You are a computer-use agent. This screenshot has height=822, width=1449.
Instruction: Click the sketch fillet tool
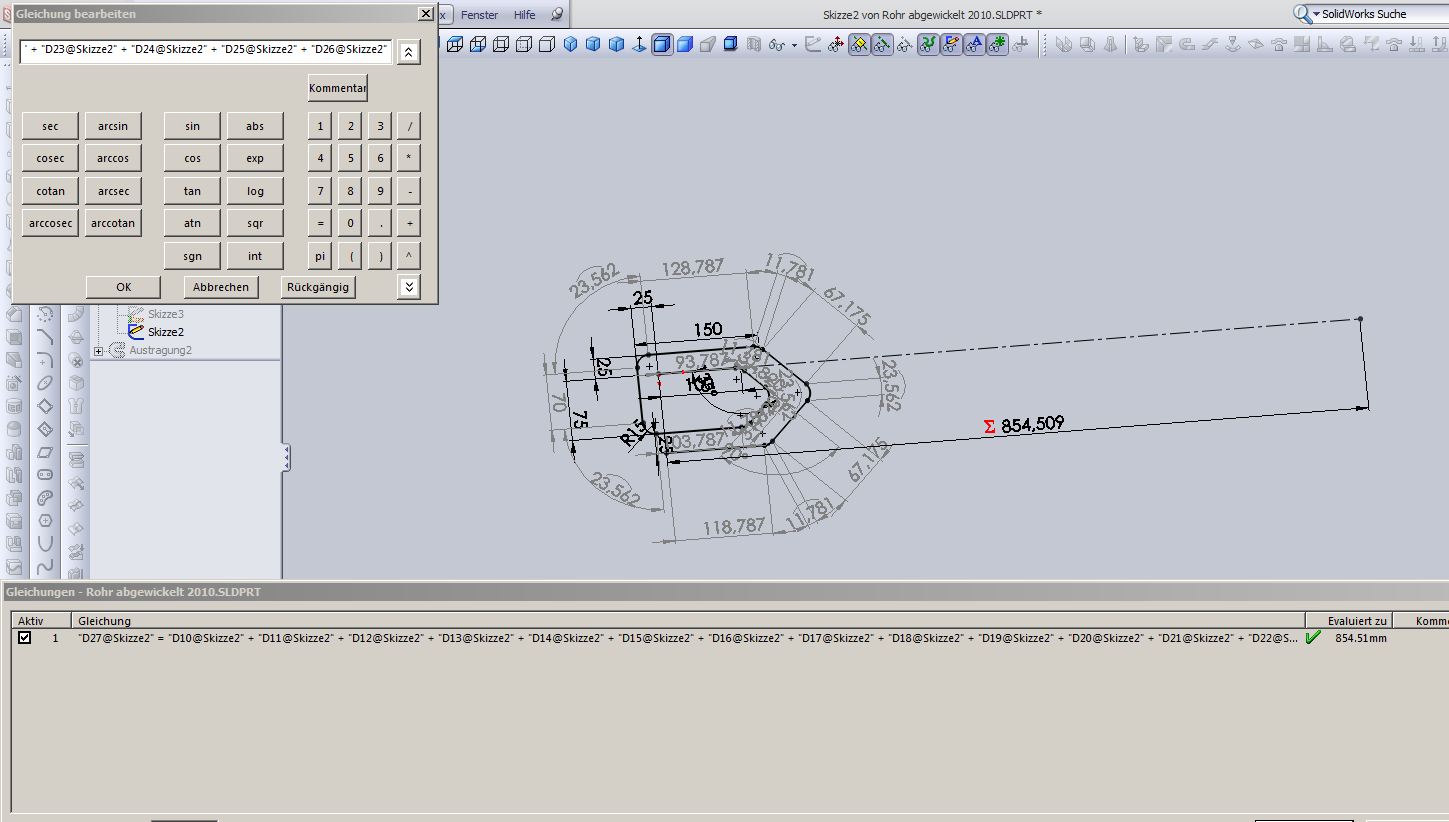(x=45, y=360)
